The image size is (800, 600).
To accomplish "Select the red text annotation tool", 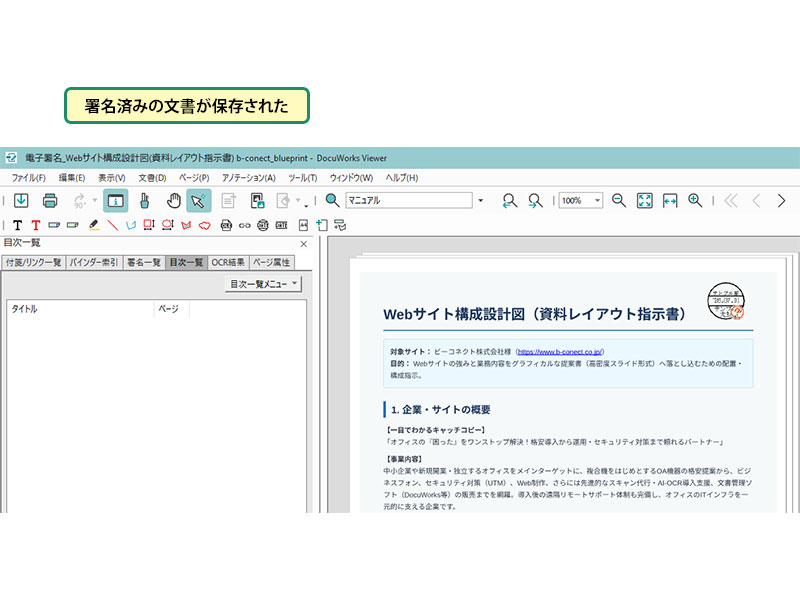I will pos(36,225).
